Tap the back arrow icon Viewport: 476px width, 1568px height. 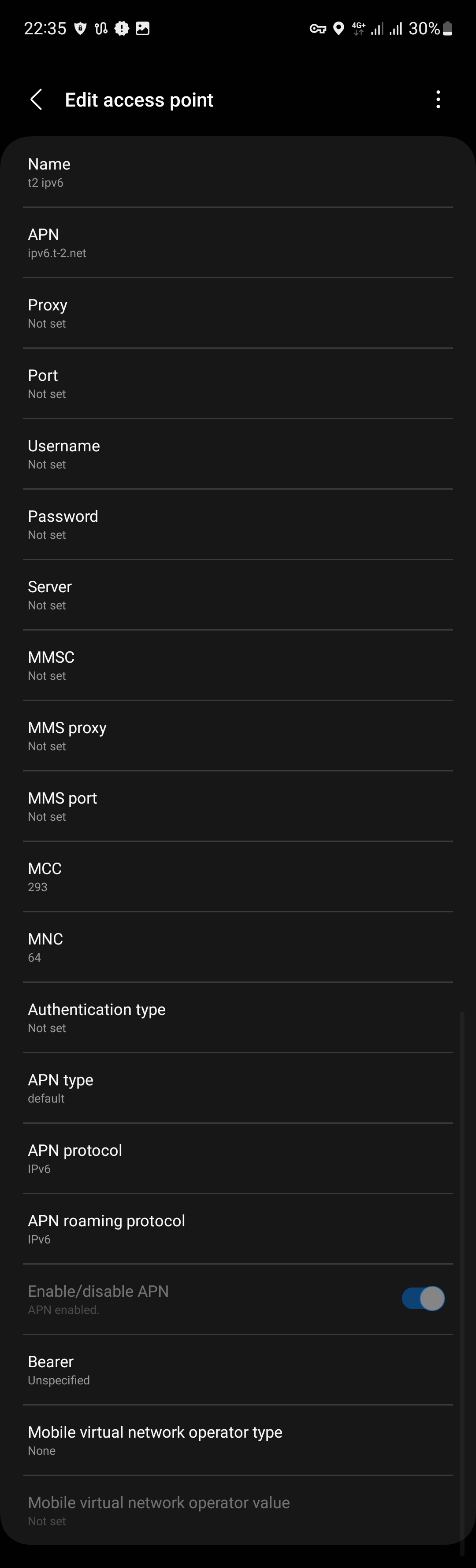pos(37,100)
